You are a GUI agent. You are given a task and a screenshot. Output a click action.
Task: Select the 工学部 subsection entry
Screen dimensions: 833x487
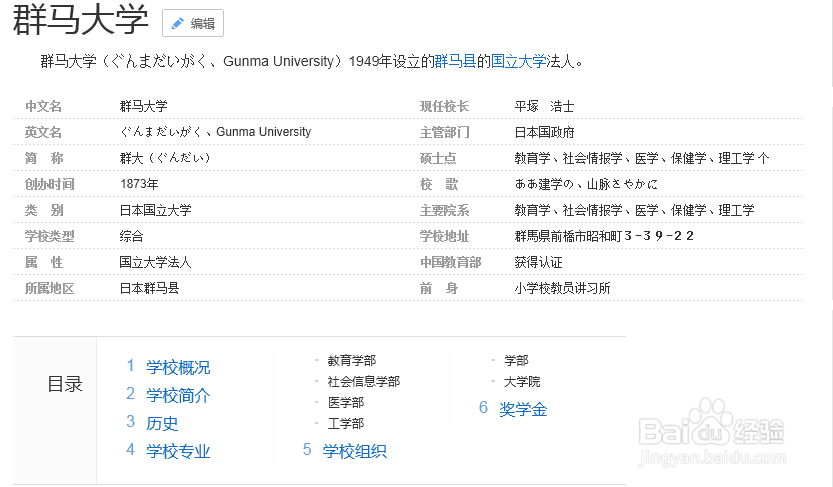click(346, 423)
